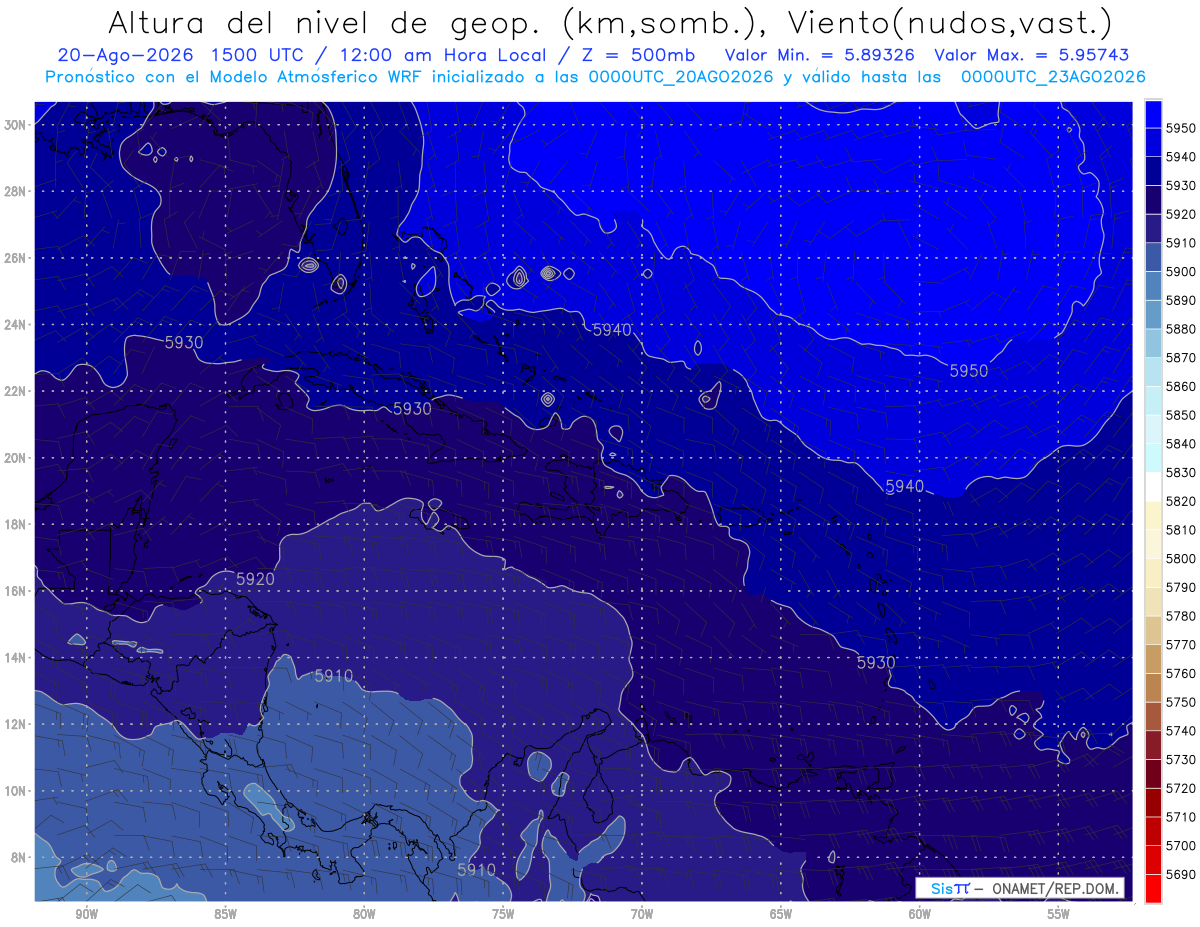Click the '28N' latitude axis label
Screen dimensions: 1200x927
[17, 191]
